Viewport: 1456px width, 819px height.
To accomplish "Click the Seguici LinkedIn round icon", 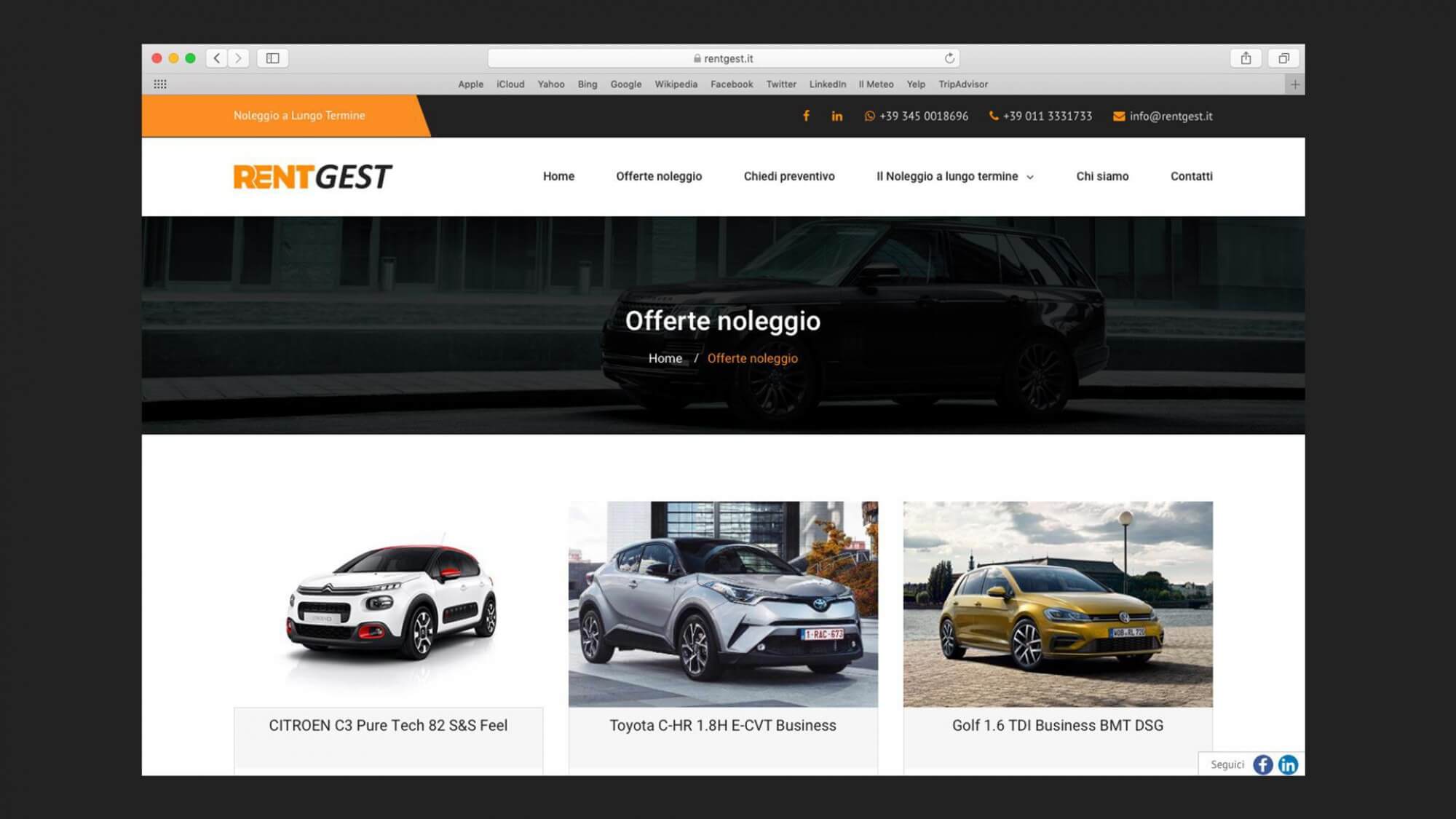I will tap(1288, 764).
